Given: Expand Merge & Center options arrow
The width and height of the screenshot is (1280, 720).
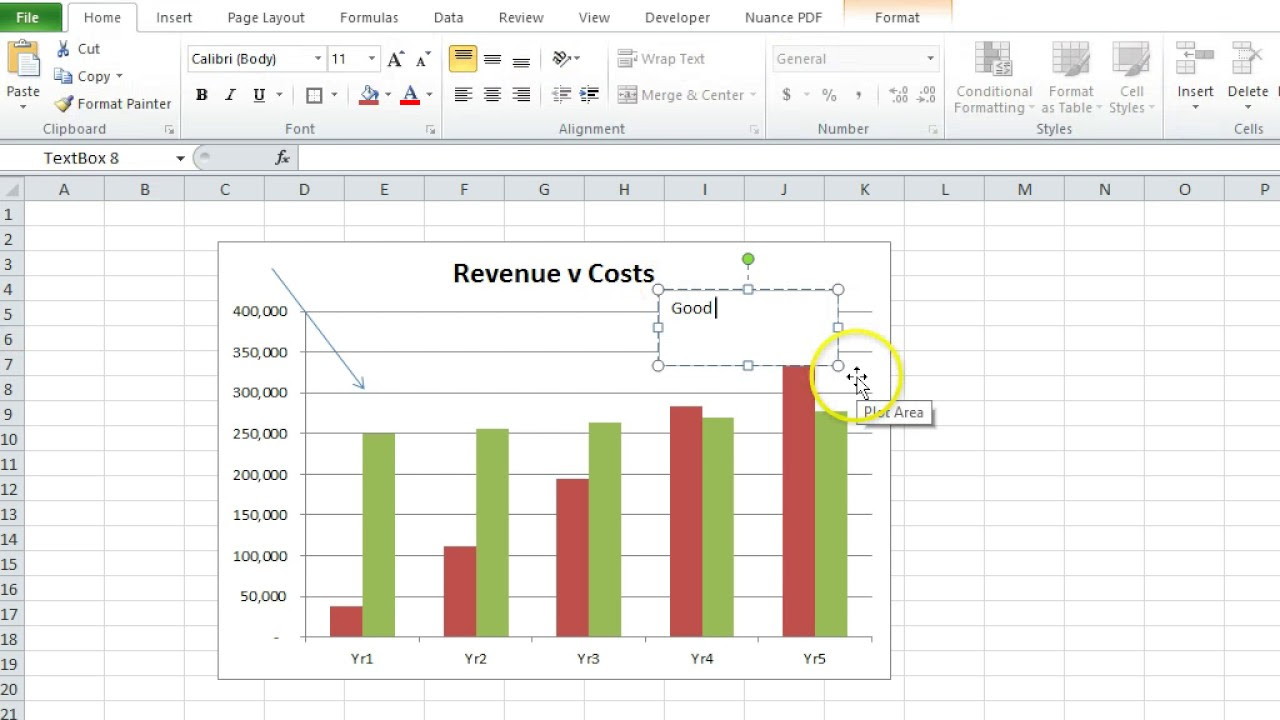Looking at the screenshot, I should (752, 95).
